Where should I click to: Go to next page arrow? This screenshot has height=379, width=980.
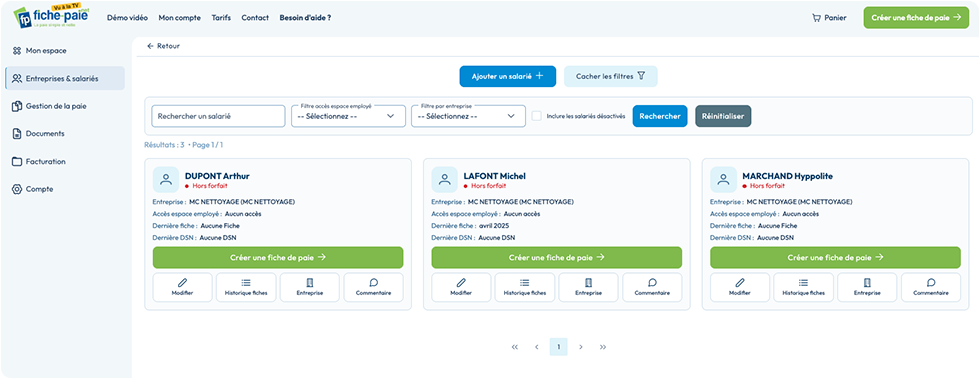(581, 346)
